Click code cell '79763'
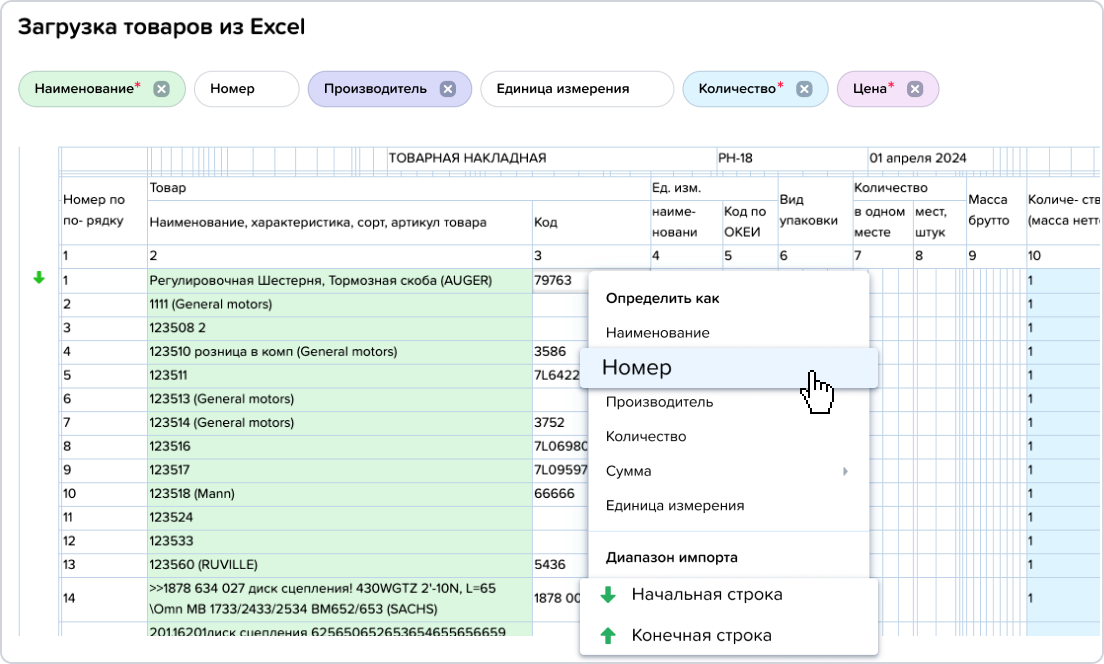 pyautogui.click(x=560, y=280)
